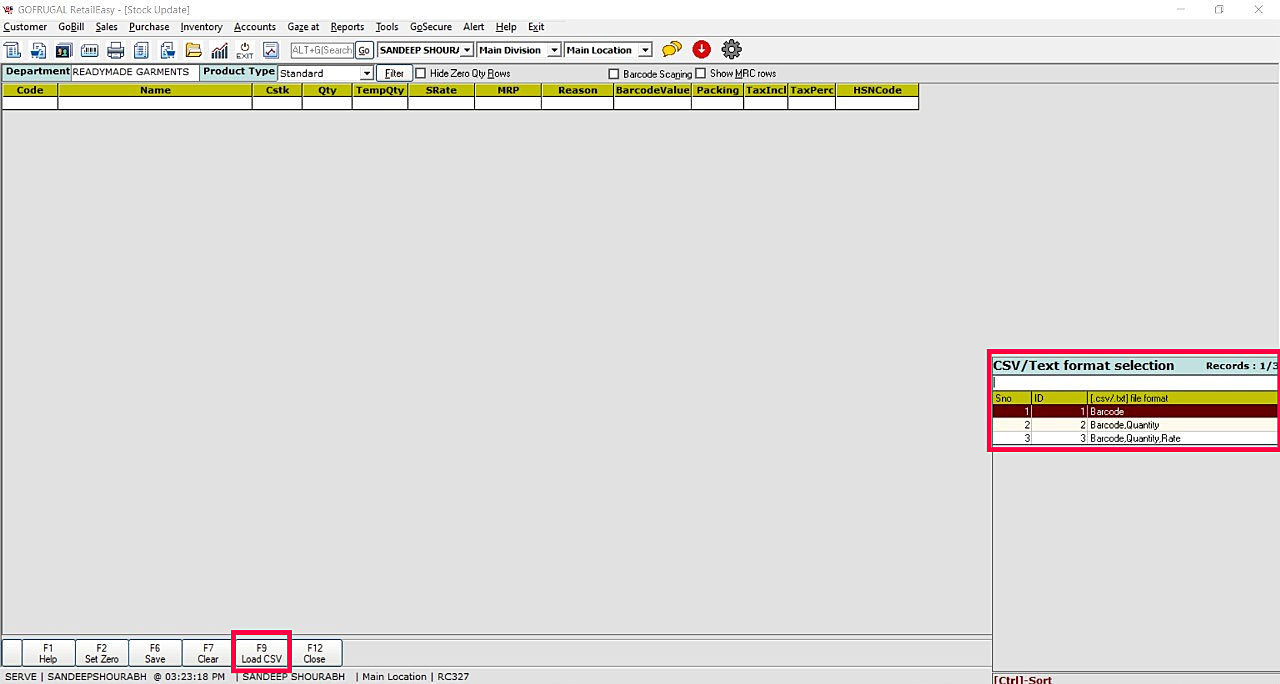Open the Help menu
This screenshot has width=1280, height=684.
click(506, 27)
